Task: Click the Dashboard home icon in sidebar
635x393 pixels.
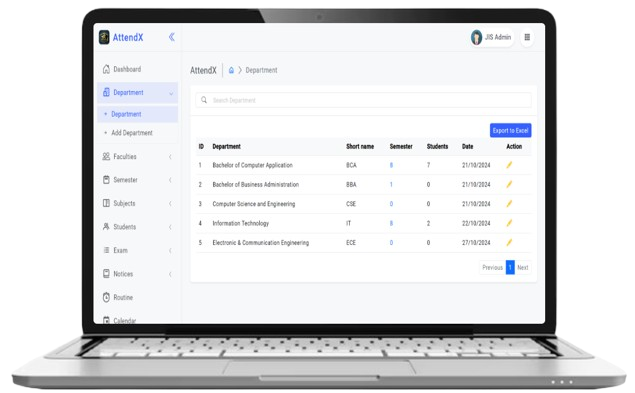Action: click(106, 69)
